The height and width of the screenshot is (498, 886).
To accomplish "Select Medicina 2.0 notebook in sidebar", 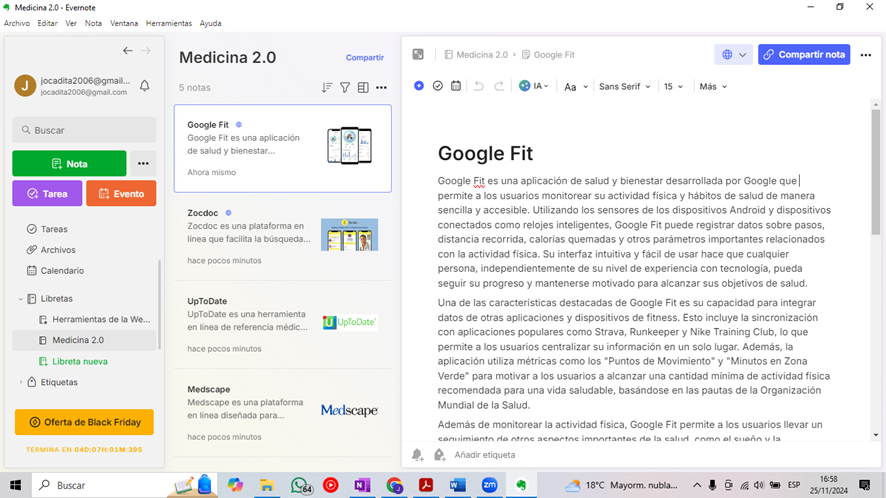I will click(84, 340).
